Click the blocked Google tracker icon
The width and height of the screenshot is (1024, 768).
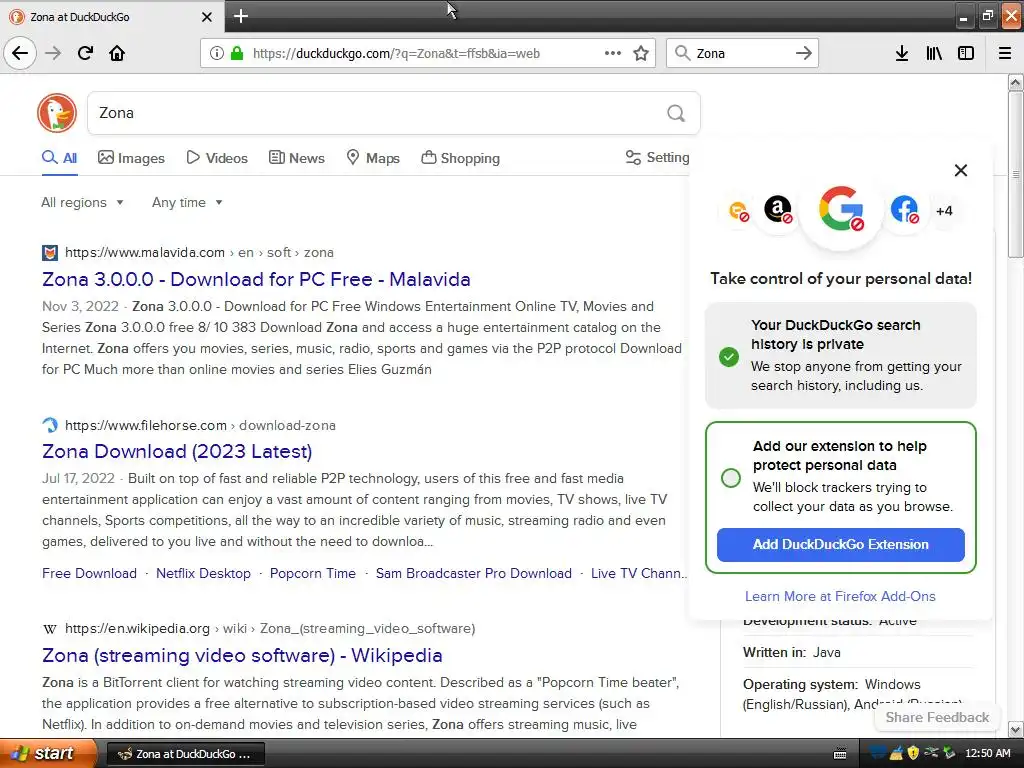[x=841, y=208]
